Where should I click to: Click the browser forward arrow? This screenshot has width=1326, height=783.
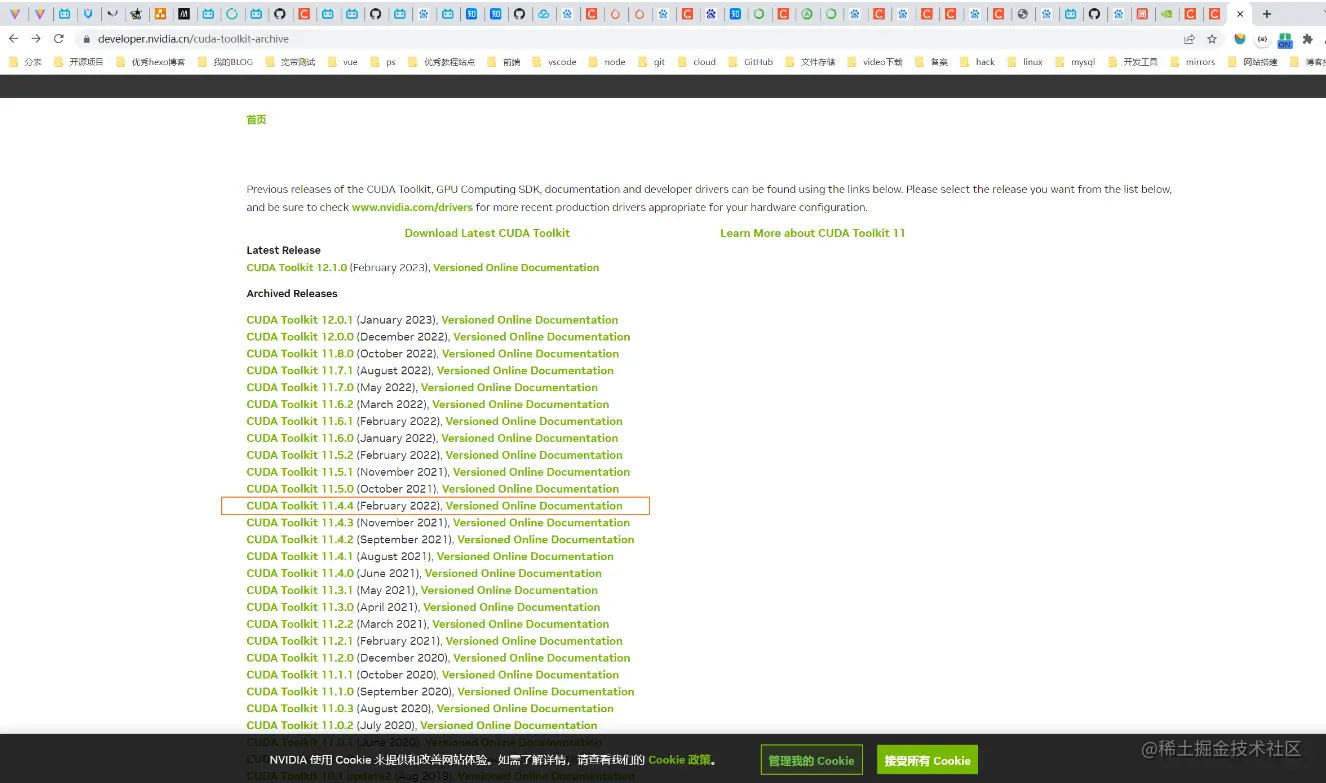click(x=36, y=39)
